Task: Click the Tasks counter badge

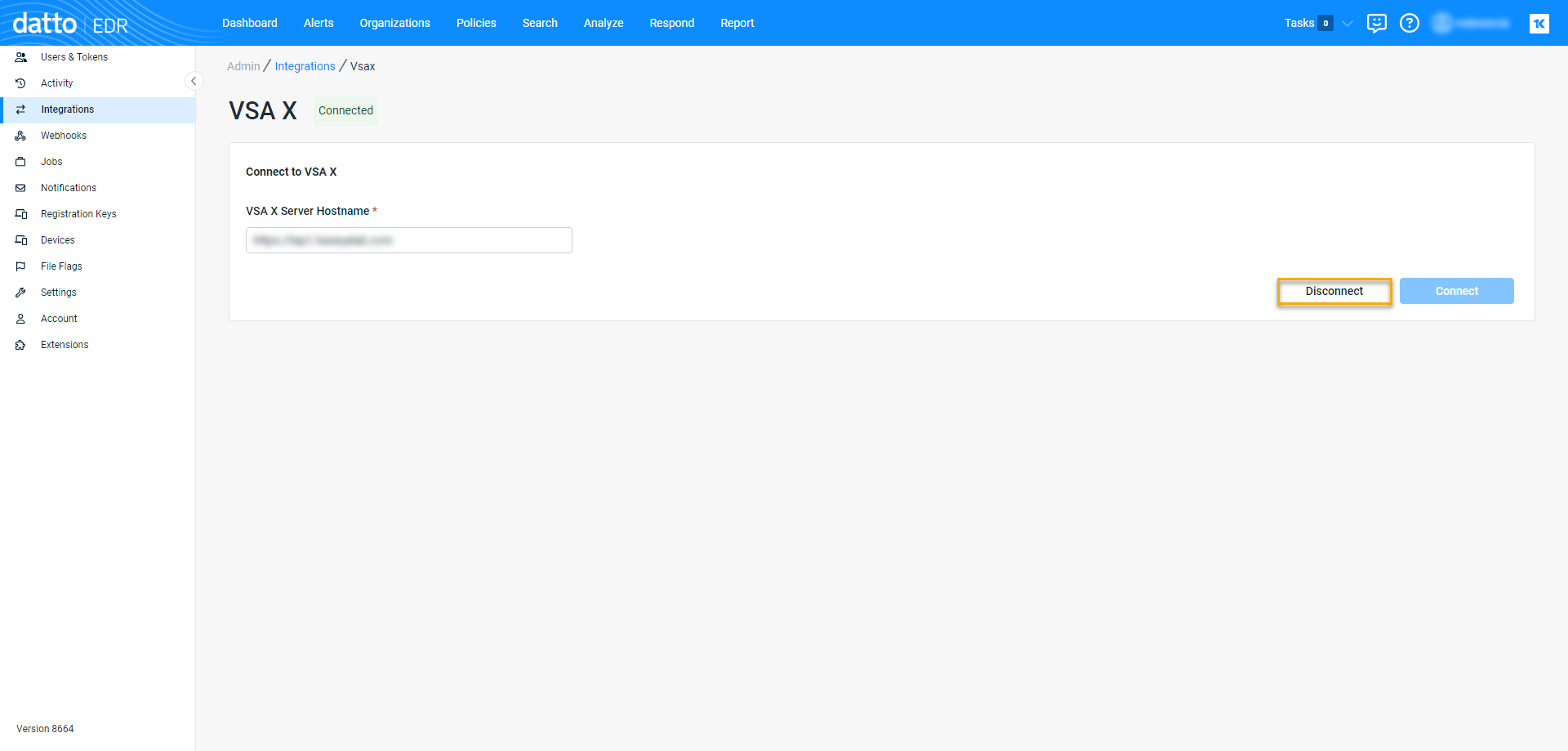Action: point(1325,23)
